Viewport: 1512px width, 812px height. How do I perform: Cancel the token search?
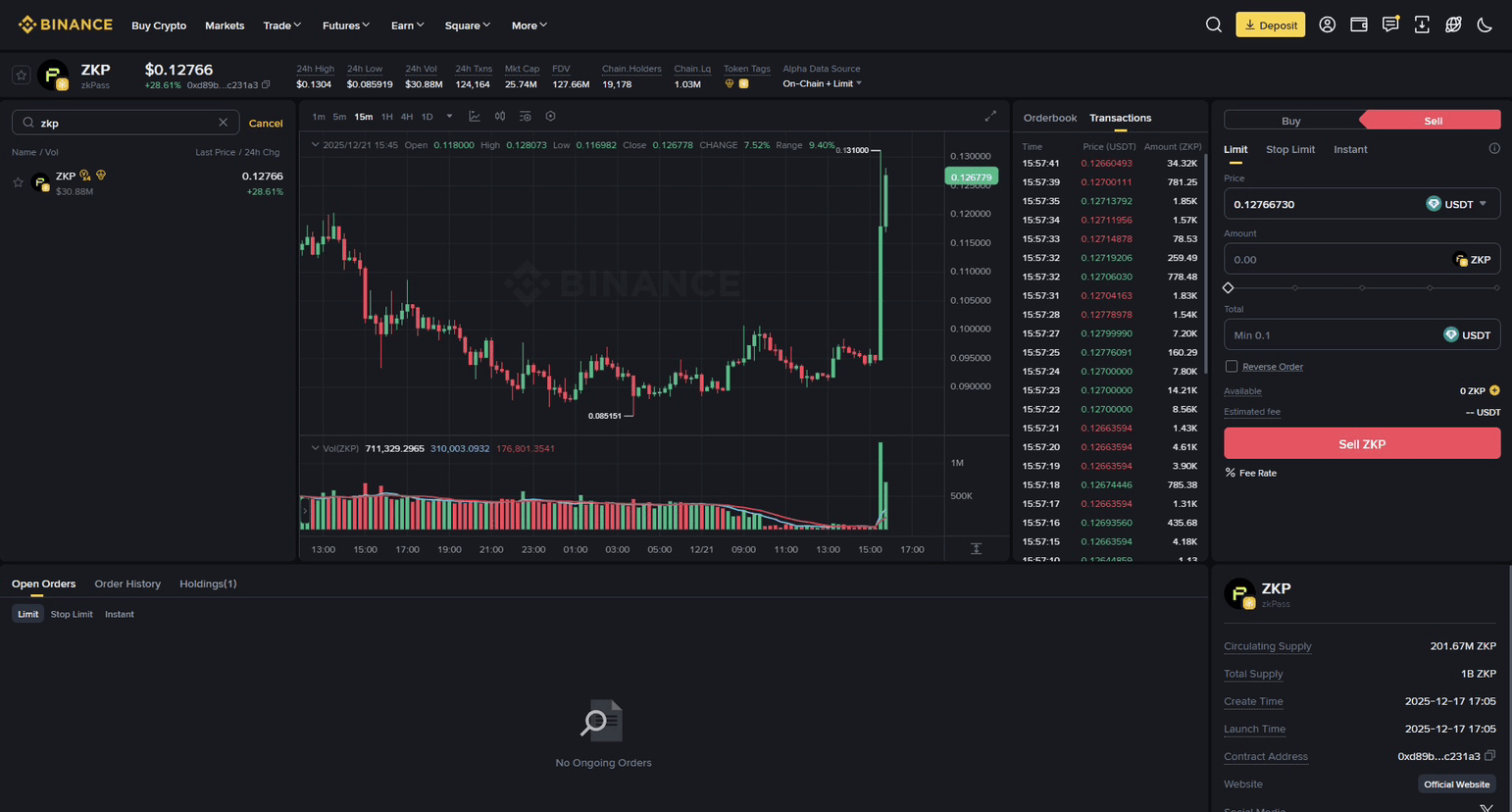tap(266, 123)
